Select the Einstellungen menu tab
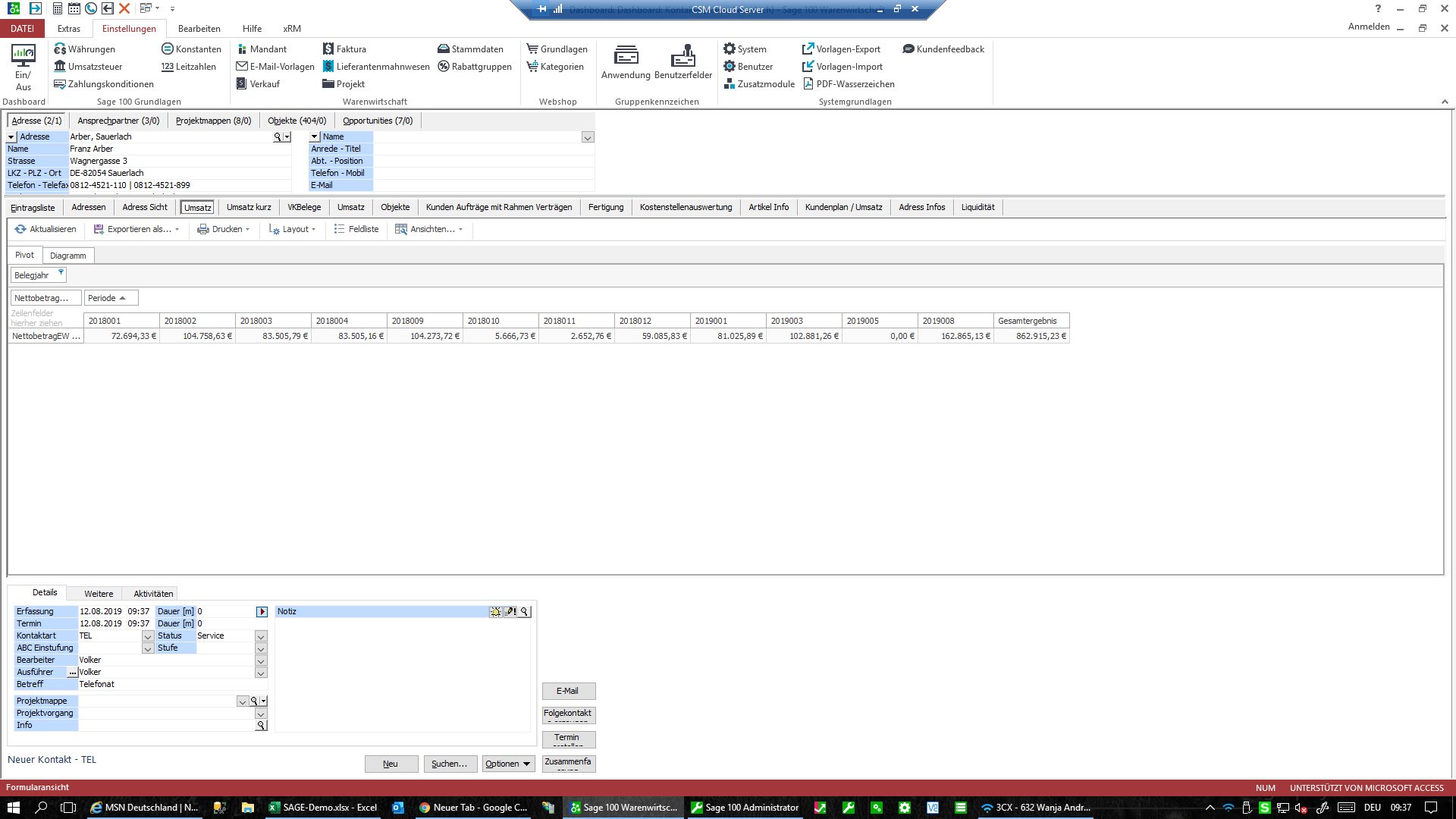The width and height of the screenshot is (1456, 819). pyautogui.click(x=128, y=28)
